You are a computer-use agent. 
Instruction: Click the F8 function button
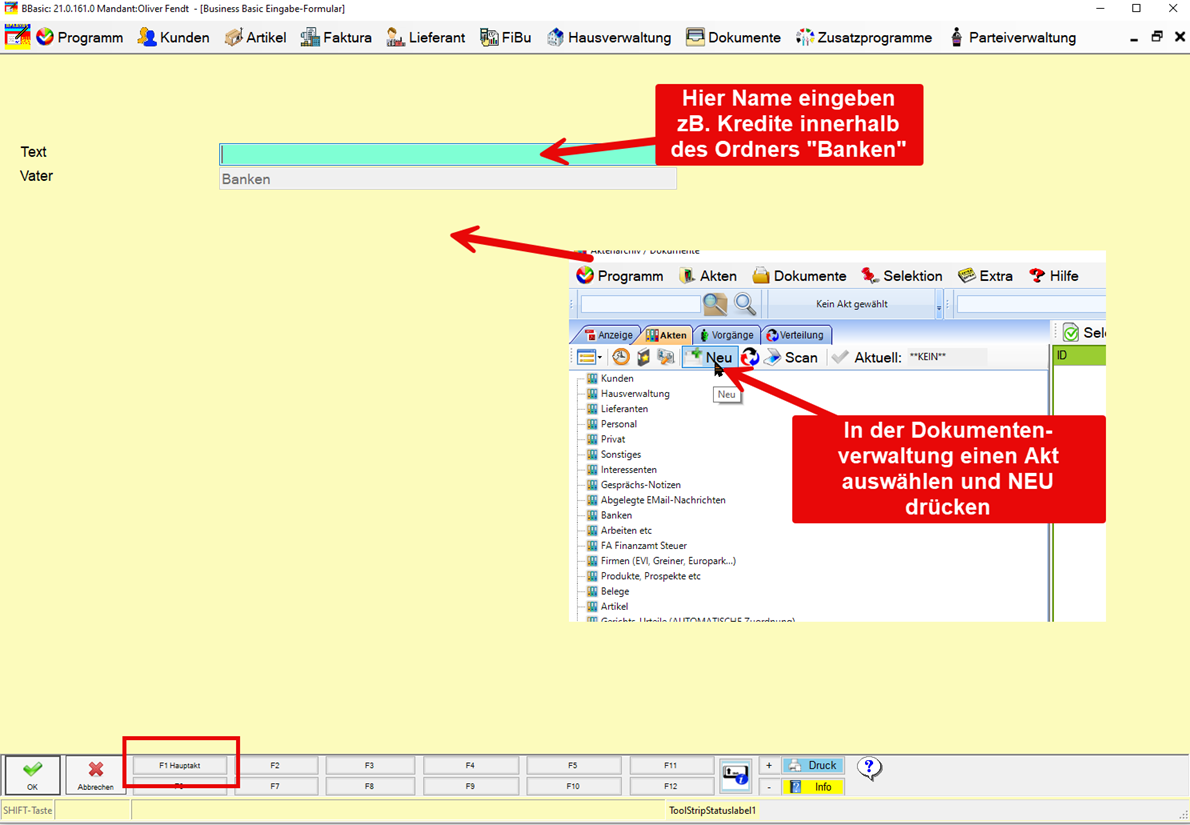pyautogui.click(x=370, y=786)
